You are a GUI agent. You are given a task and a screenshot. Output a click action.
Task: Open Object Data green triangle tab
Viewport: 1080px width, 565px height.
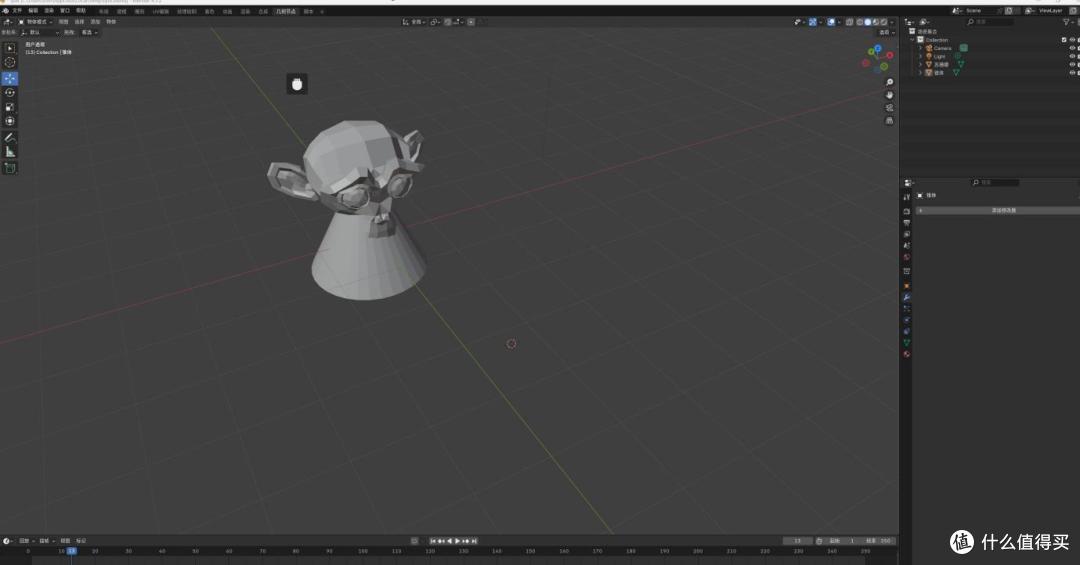coord(906,342)
